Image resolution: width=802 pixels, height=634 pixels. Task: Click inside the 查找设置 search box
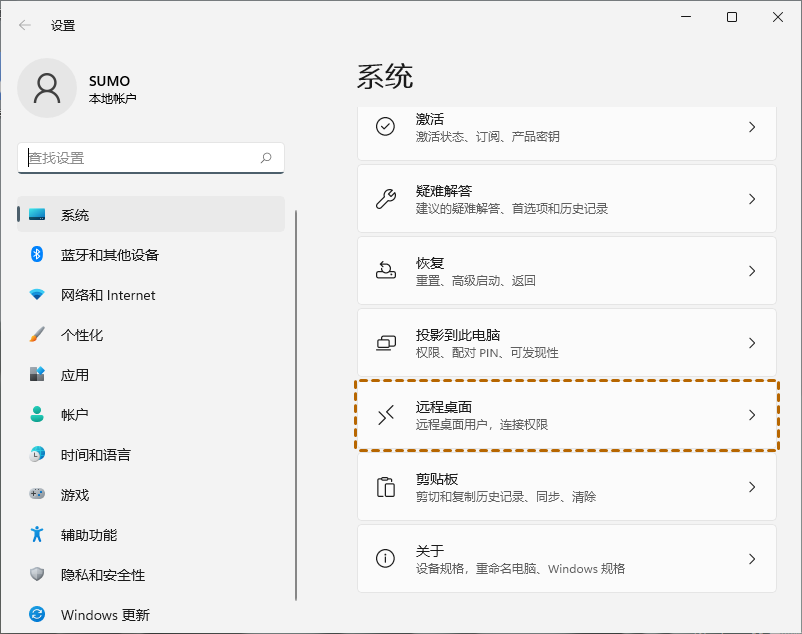150,158
